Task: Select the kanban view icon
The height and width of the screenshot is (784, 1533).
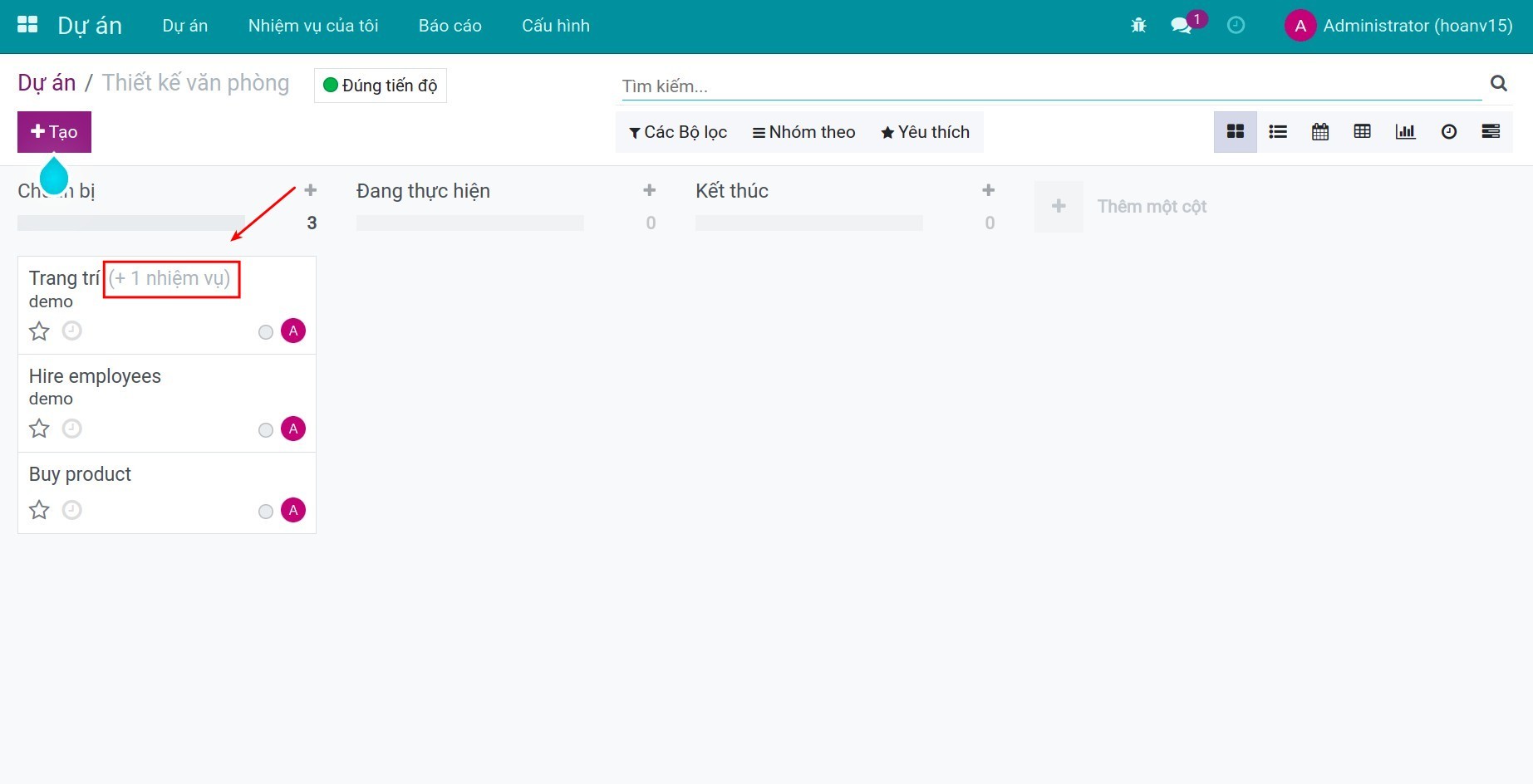Action: click(x=1235, y=131)
